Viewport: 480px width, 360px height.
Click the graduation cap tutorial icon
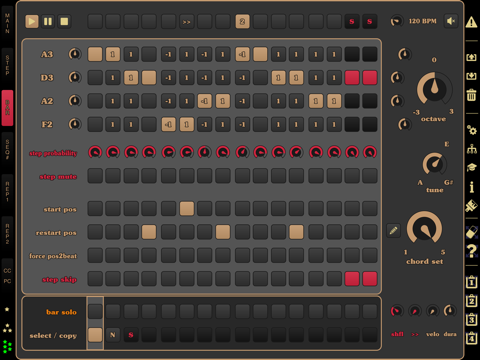click(471, 167)
